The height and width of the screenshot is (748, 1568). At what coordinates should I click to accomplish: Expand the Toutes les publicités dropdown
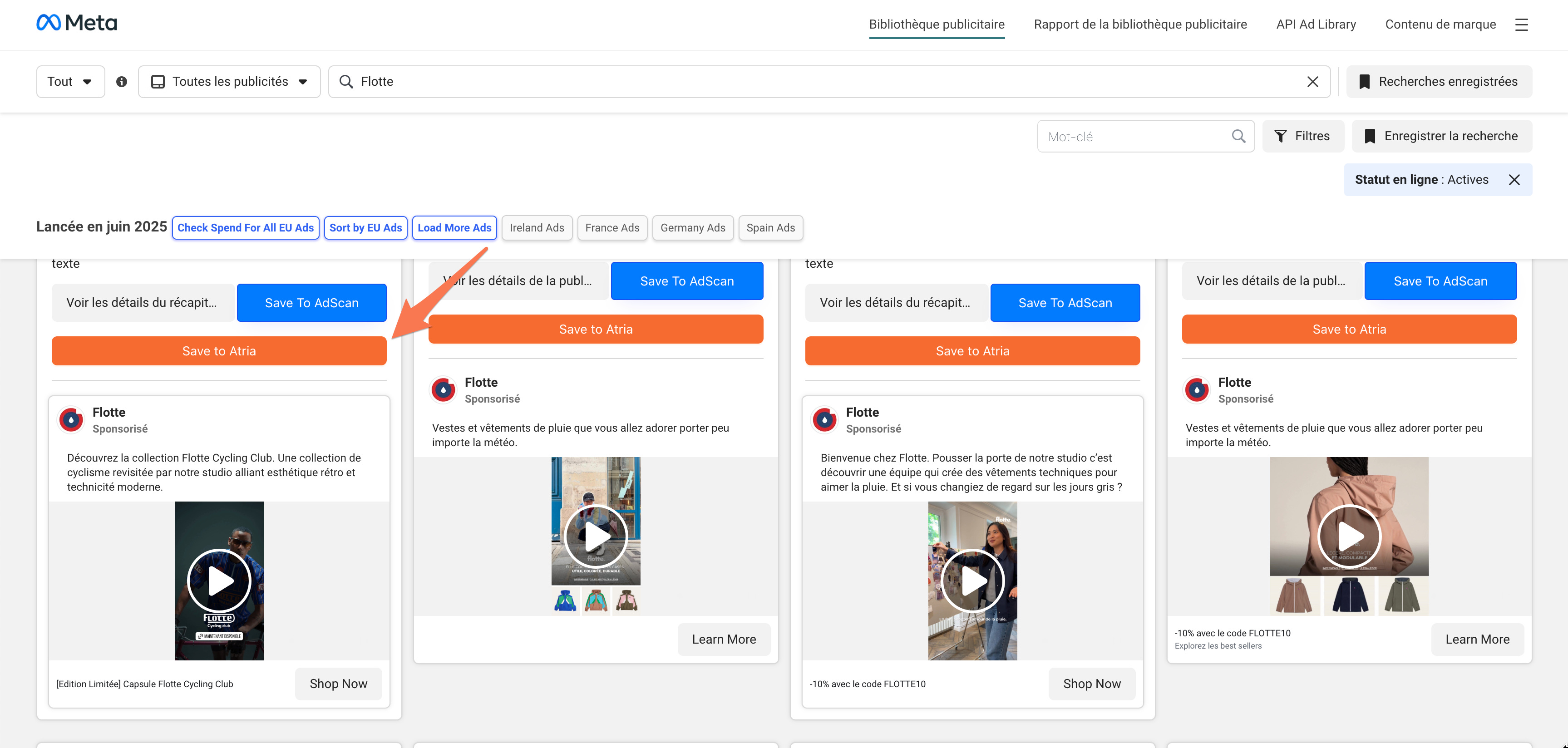point(229,82)
